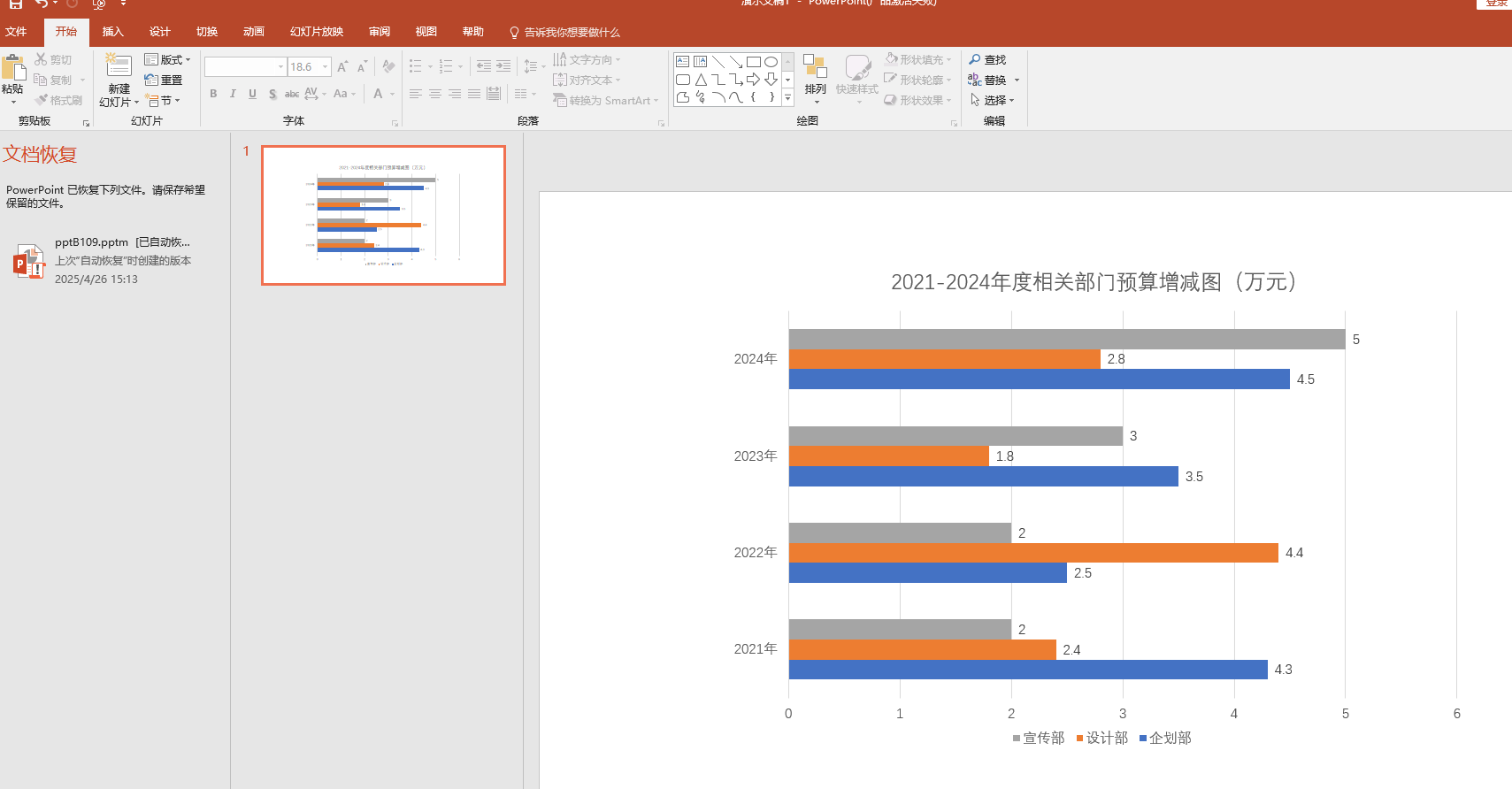1512x789 pixels.
Task: Click the Paste (粘贴) clipboard icon
Action: point(13,68)
